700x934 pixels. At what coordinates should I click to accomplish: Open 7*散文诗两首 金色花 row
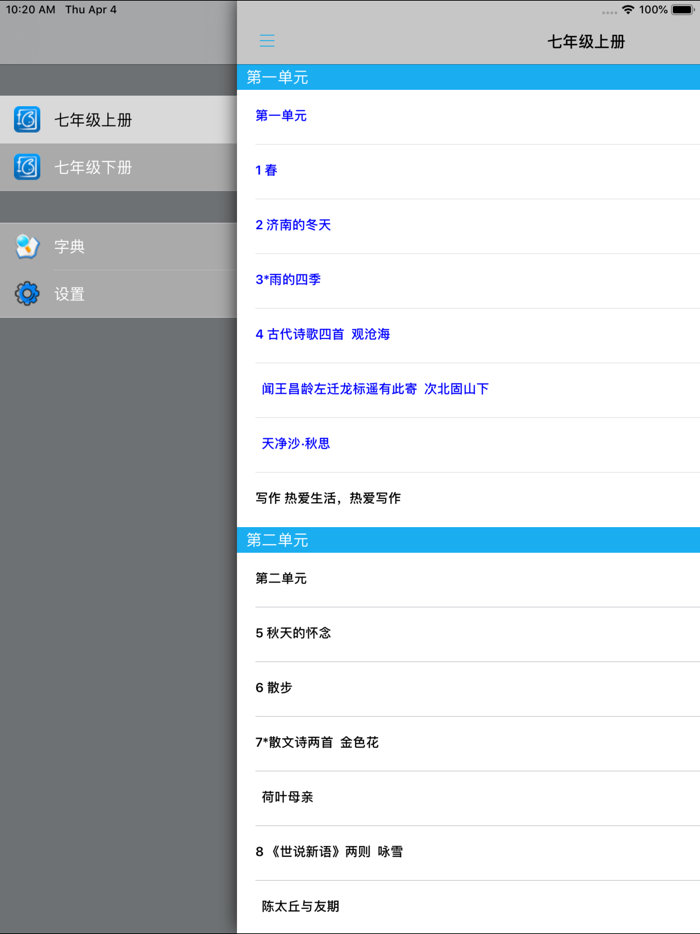click(x=468, y=744)
